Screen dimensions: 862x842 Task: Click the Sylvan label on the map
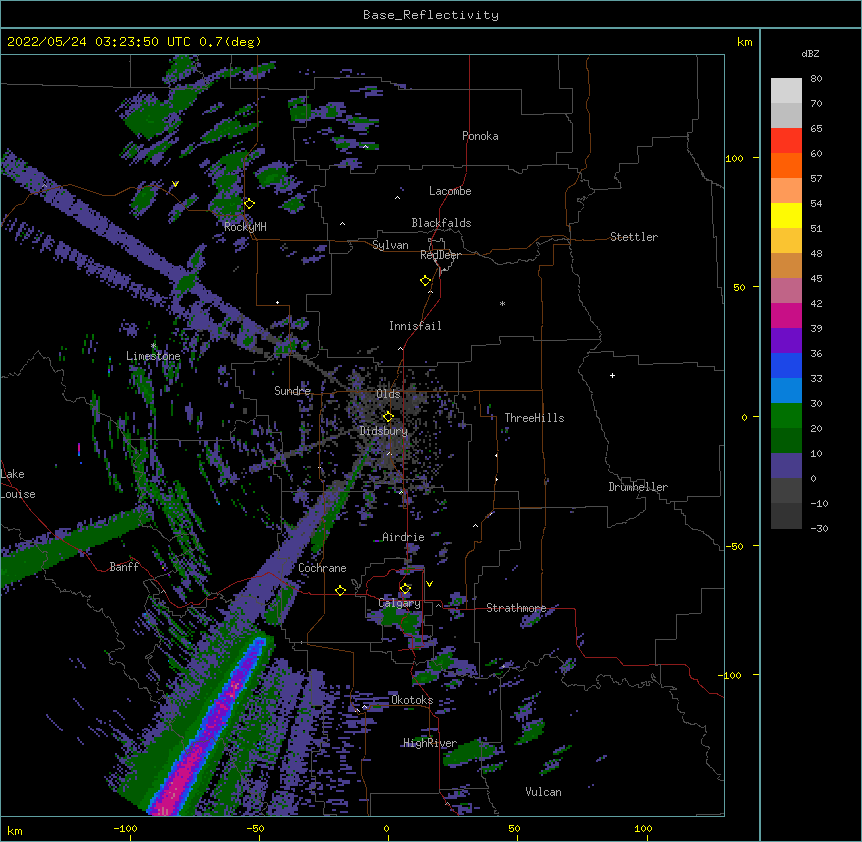coord(390,245)
